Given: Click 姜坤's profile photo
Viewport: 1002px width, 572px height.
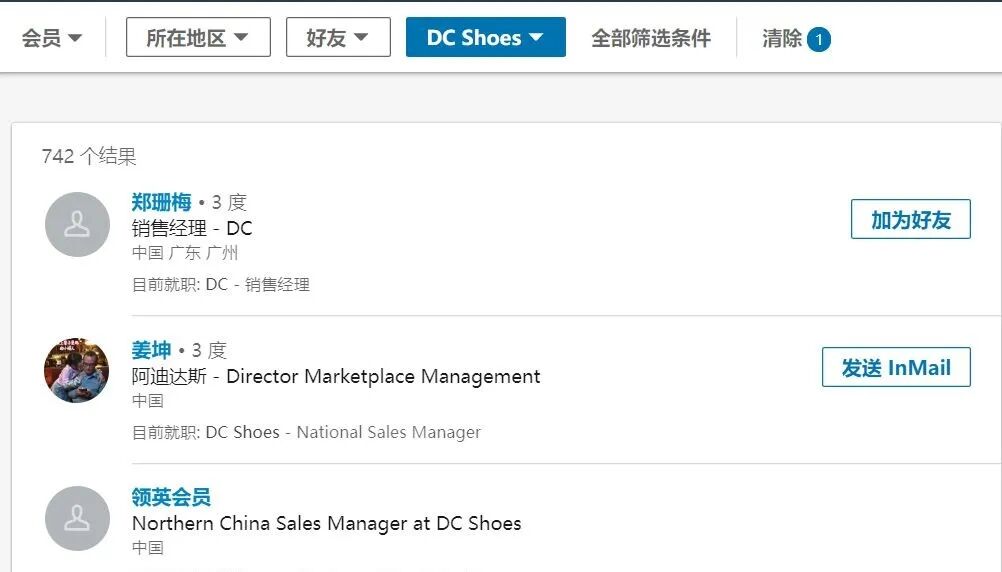Looking at the screenshot, I should (x=77, y=370).
